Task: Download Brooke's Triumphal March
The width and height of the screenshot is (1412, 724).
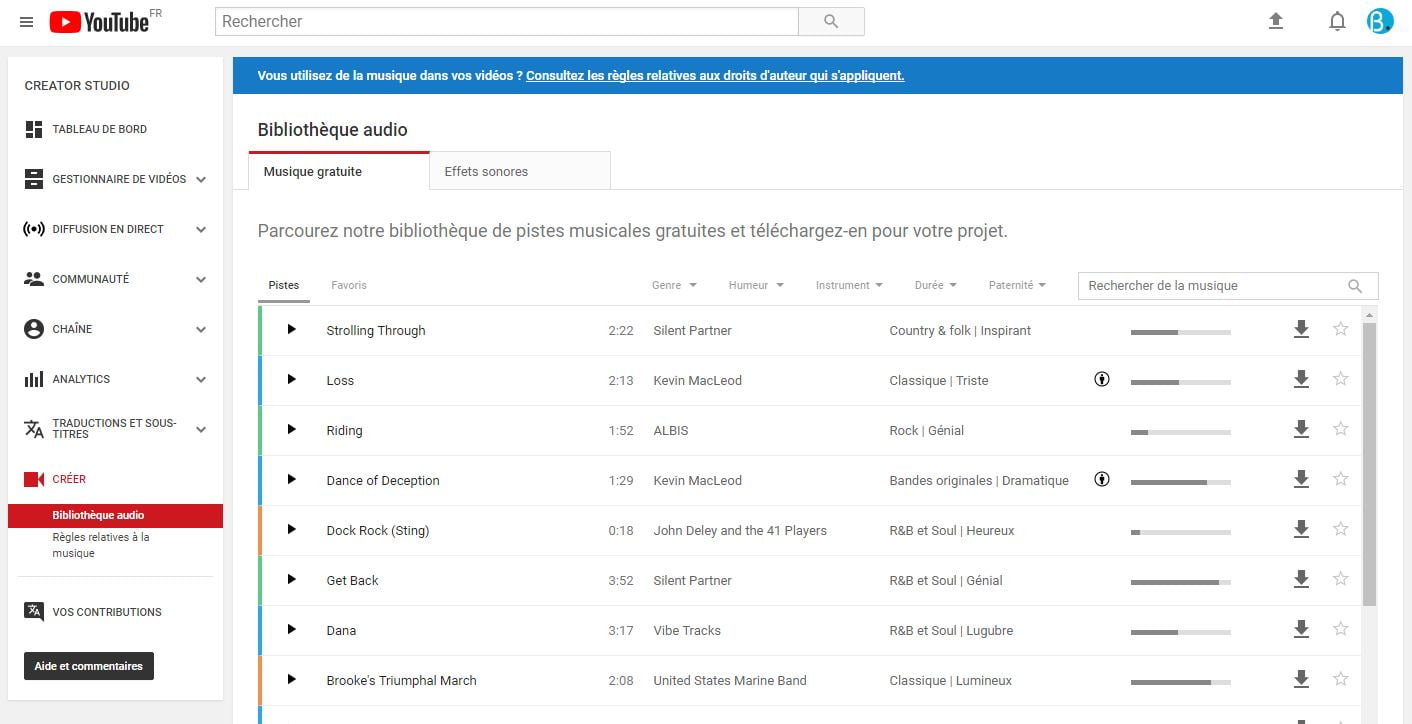Action: 1301,679
